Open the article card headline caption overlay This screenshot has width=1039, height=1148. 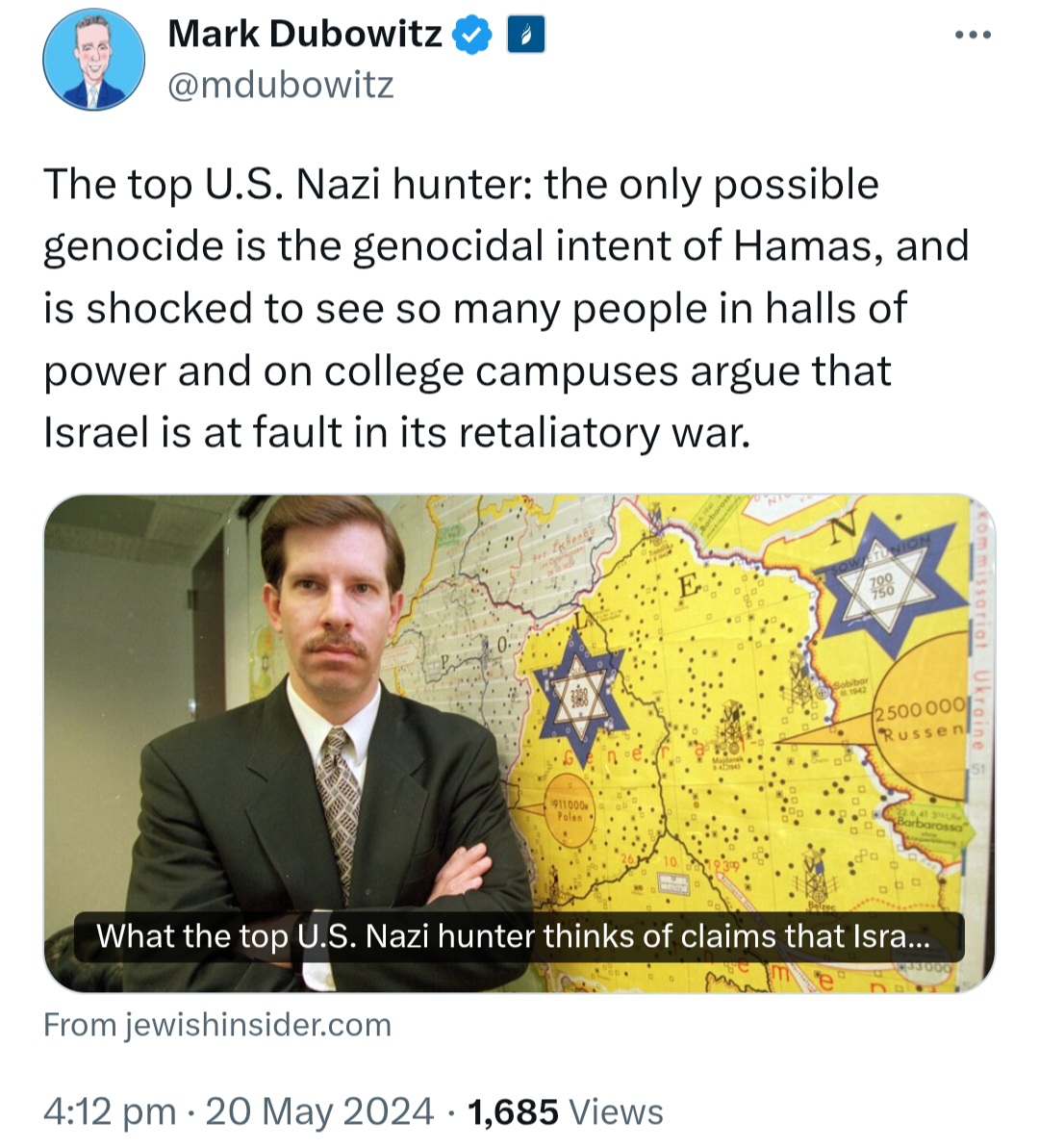[519, 936]
